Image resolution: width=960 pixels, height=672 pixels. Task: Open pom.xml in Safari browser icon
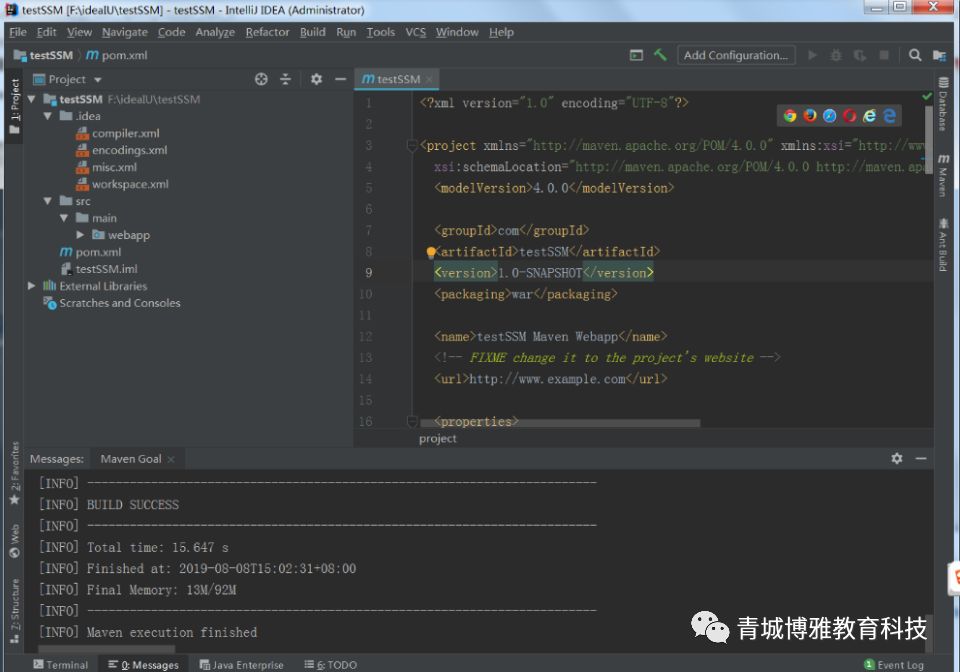830,116
